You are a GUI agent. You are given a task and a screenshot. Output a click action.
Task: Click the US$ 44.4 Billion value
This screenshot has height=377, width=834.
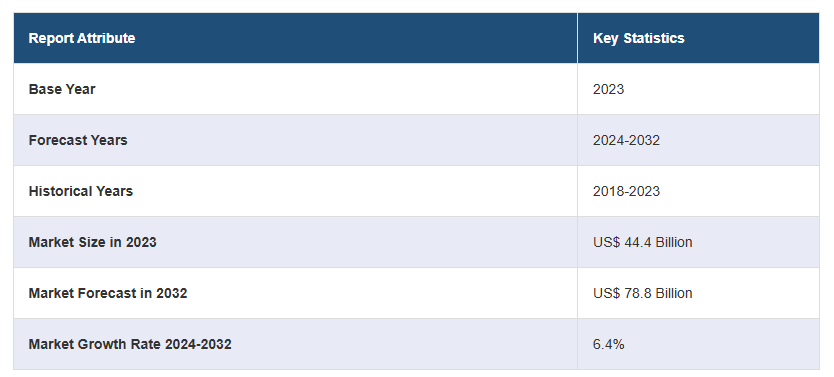coord(643,242)
